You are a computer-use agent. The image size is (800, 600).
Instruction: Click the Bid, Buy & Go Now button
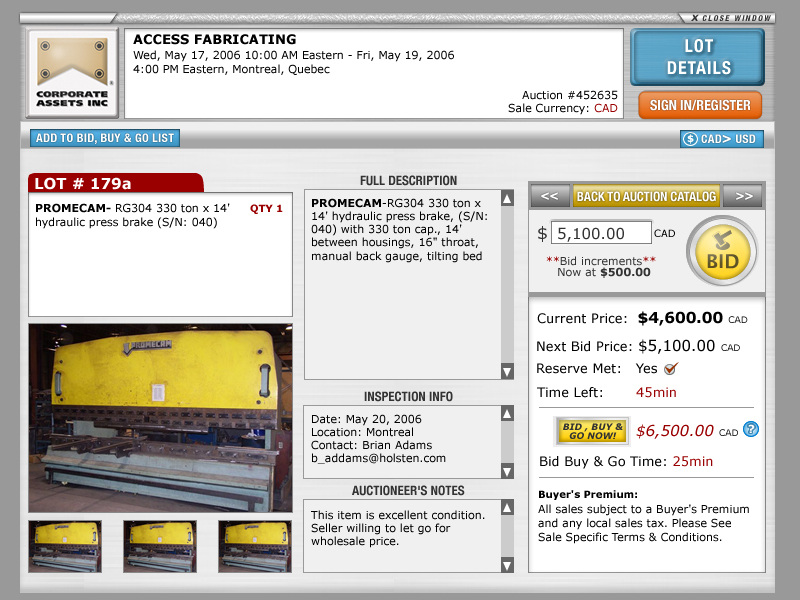(x=592, y=431)
